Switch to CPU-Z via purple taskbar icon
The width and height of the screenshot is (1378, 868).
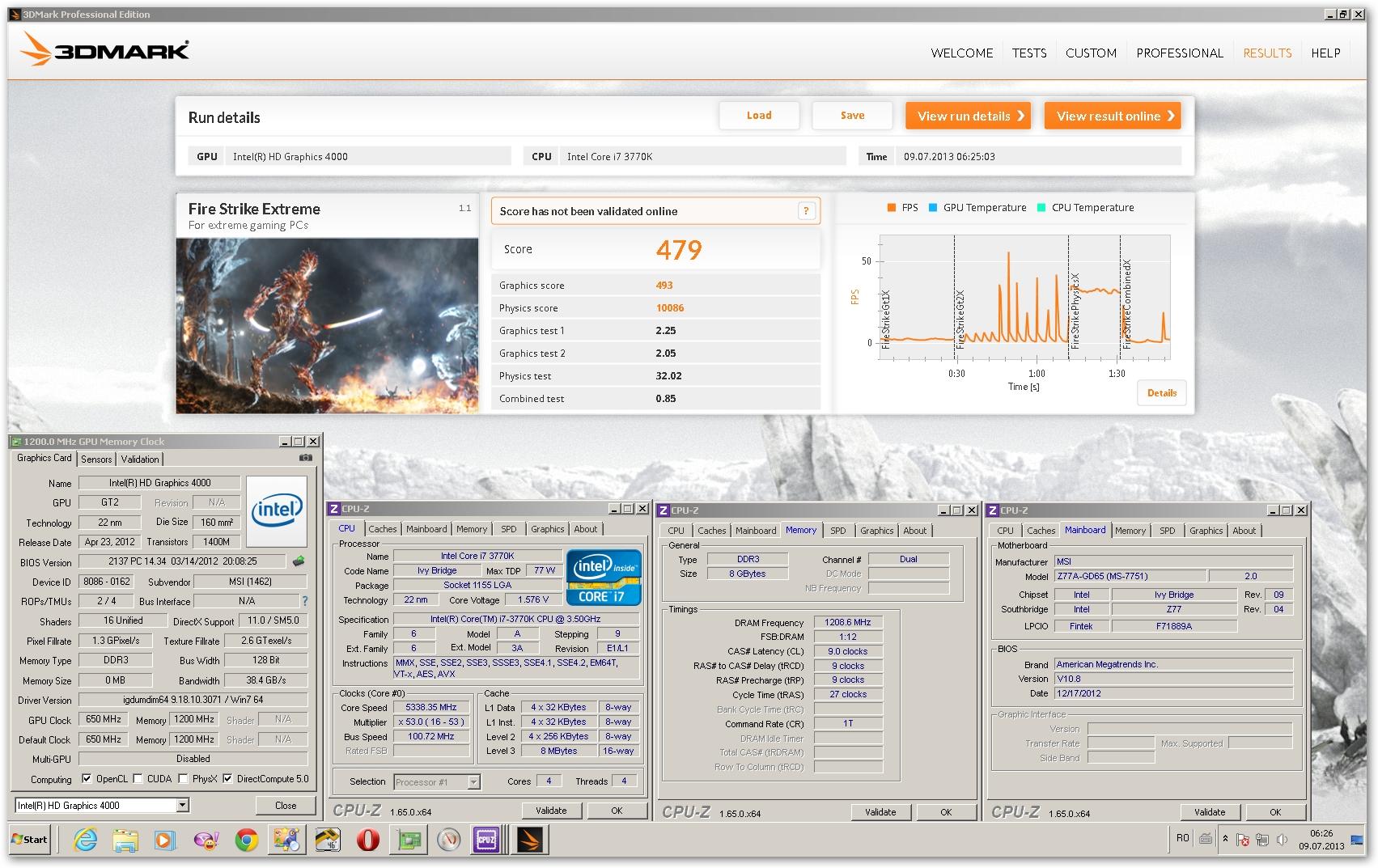[487, 840]
